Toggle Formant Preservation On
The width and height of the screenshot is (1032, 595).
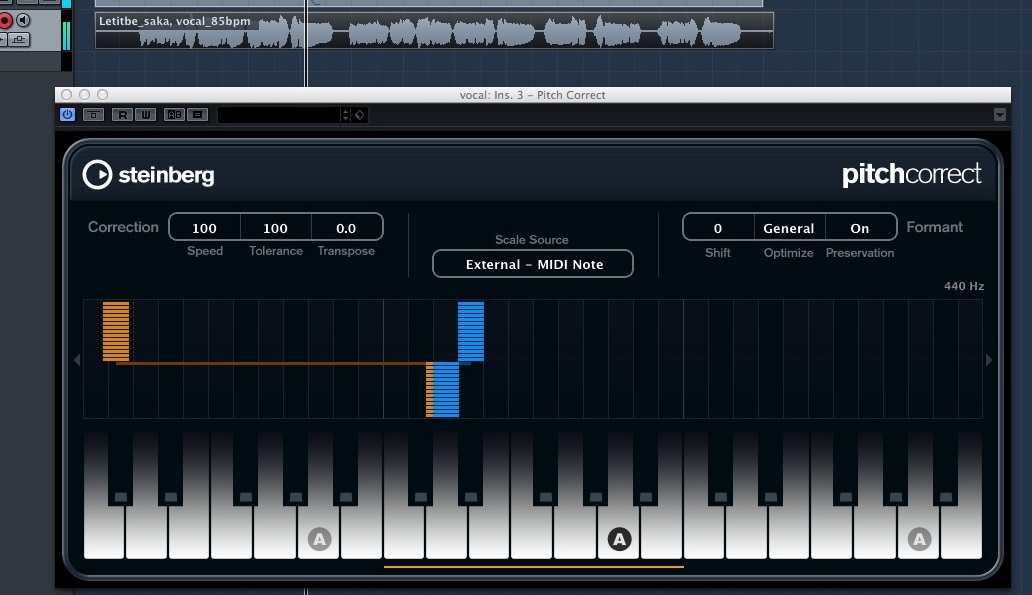pos(860,228)
